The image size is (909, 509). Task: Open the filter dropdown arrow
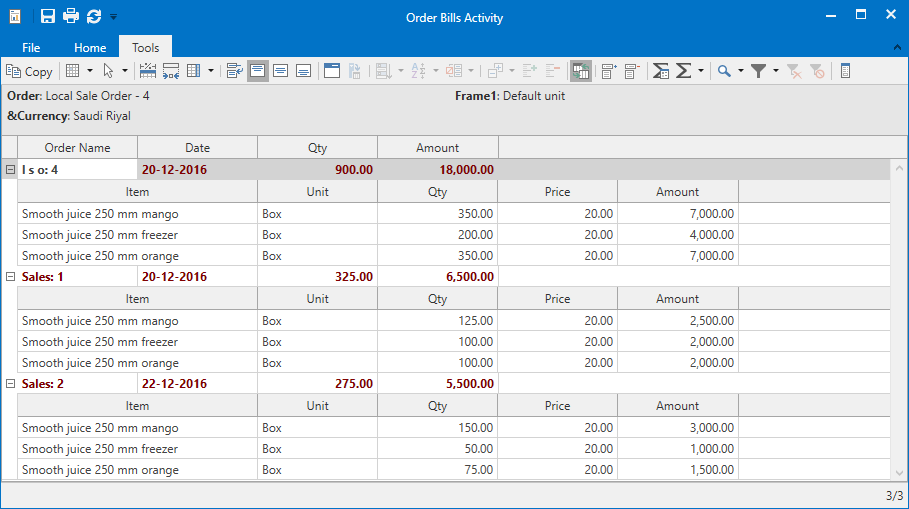776,71
